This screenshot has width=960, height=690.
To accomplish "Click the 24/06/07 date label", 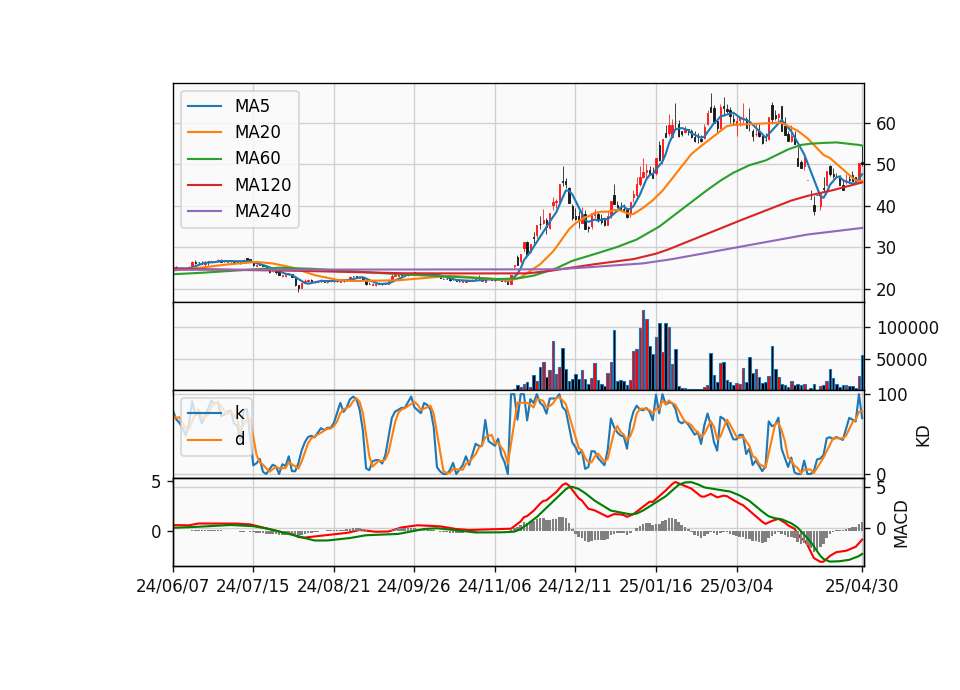I will pos(173,587).
